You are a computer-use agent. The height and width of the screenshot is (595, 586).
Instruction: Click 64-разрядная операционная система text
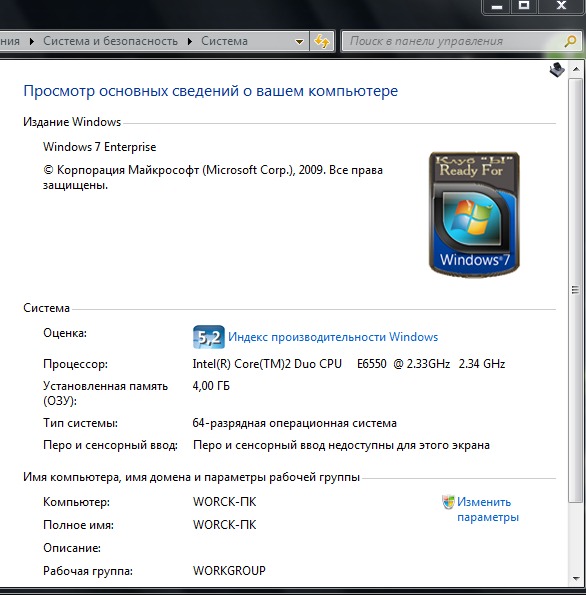pyautogui.click(x=295, y=423)
